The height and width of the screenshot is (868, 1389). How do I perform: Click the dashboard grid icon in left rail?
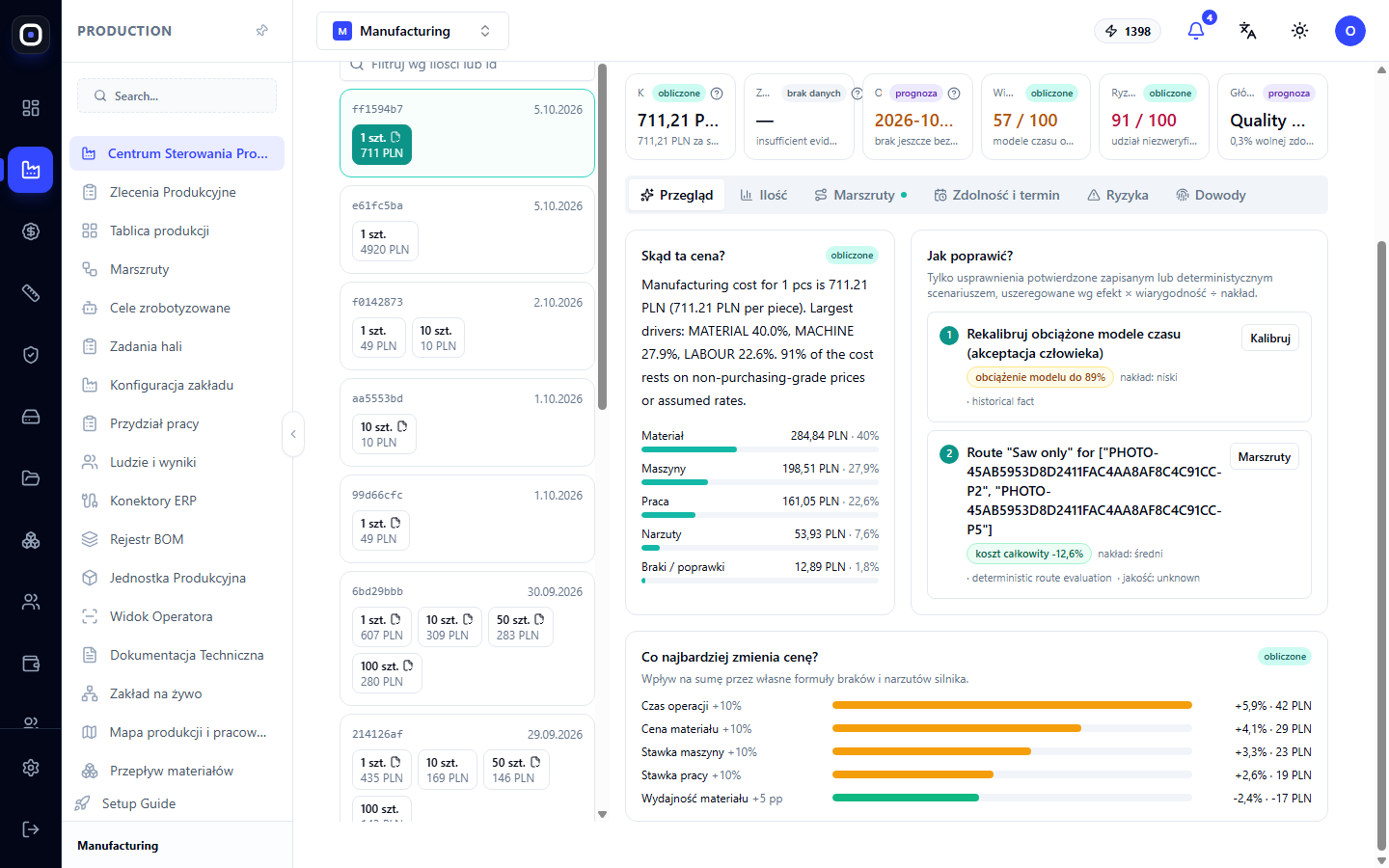31,108
